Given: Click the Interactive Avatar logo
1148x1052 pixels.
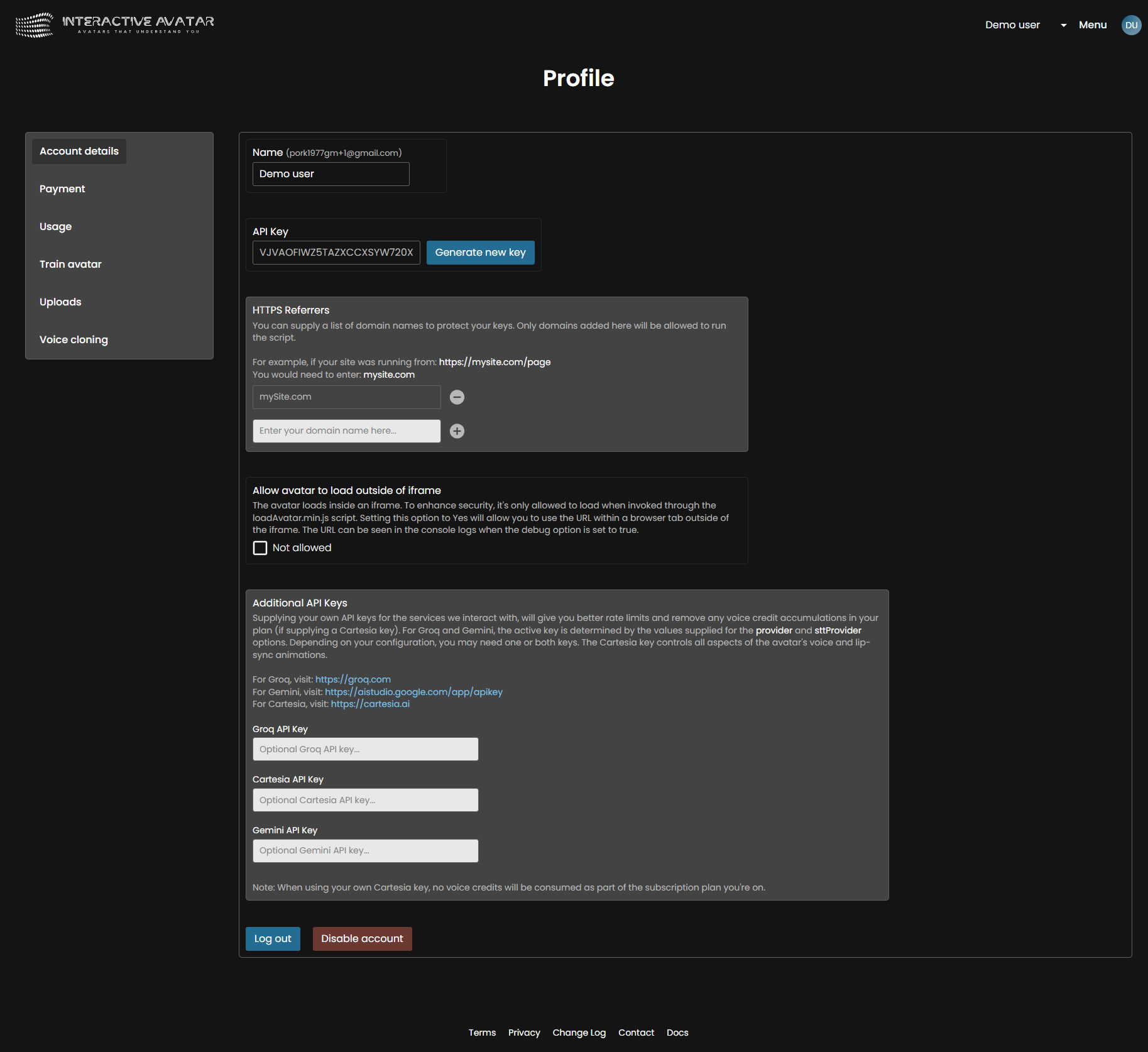Looking at the screenshot, I should (x=115, y=25).
